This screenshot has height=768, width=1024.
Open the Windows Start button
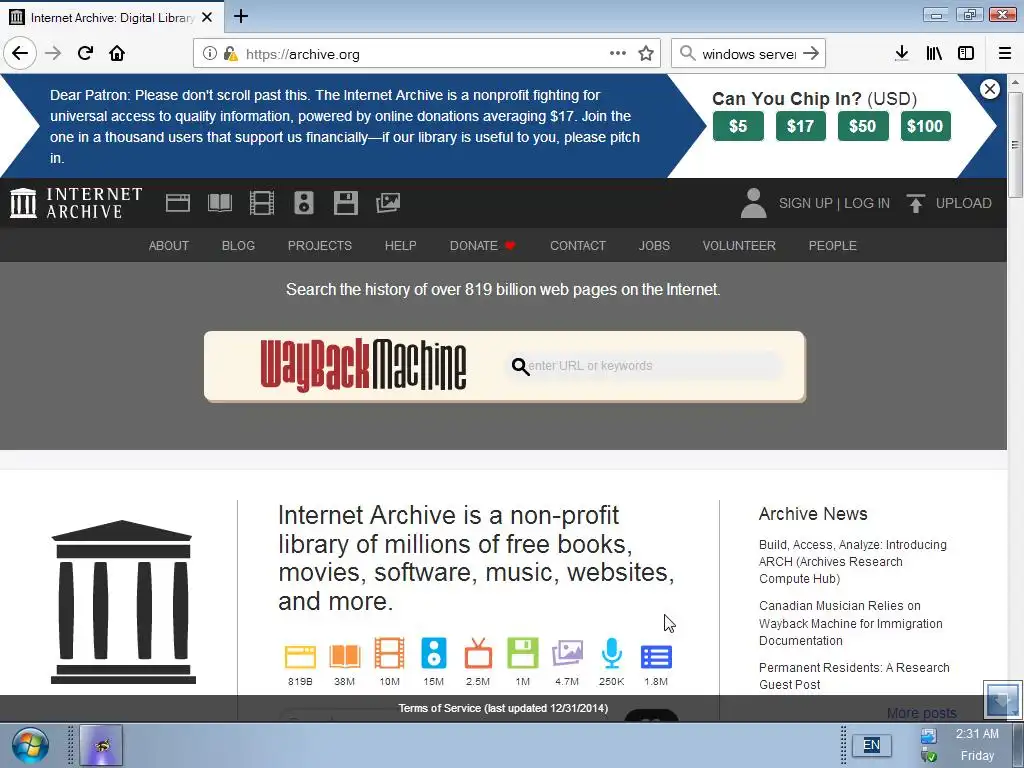[x=30, y=745]
